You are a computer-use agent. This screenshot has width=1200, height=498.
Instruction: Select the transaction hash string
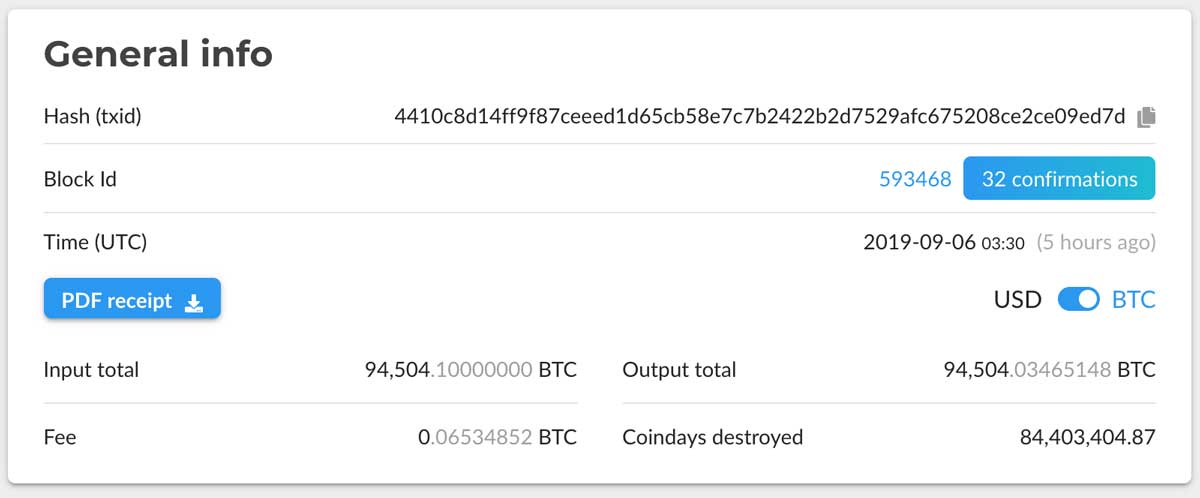[760, 116]
